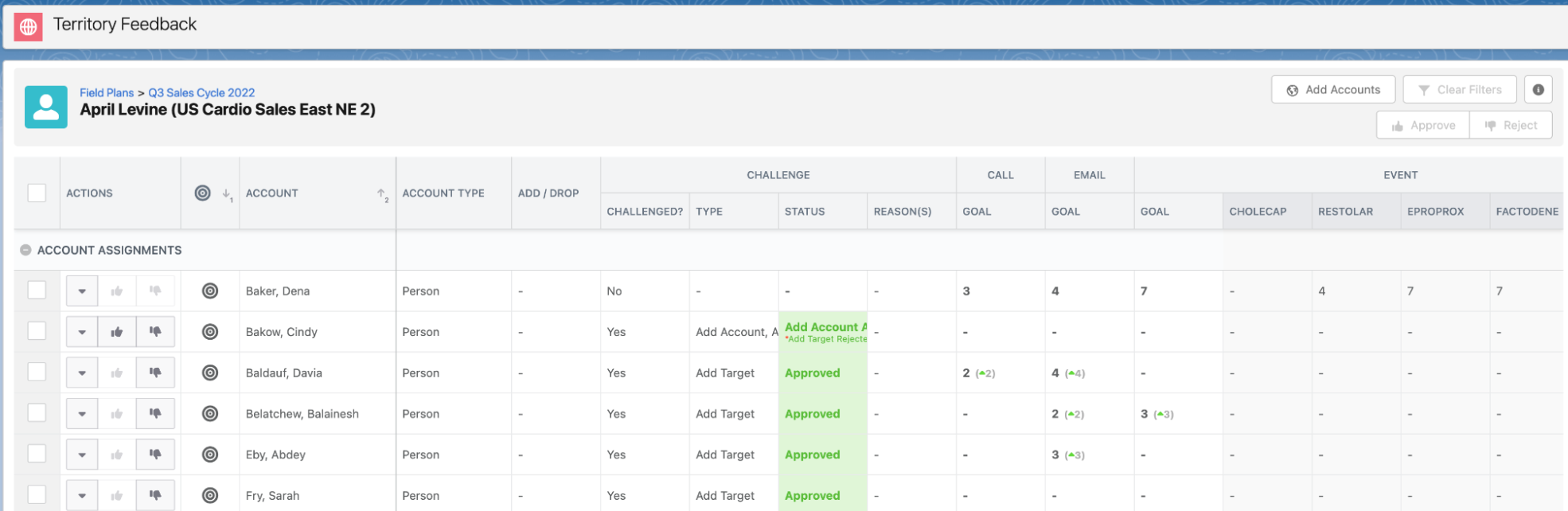Click the Q3 Sales Cycle 2022 link
This screenshot has width=1568, height=511.
201,93
